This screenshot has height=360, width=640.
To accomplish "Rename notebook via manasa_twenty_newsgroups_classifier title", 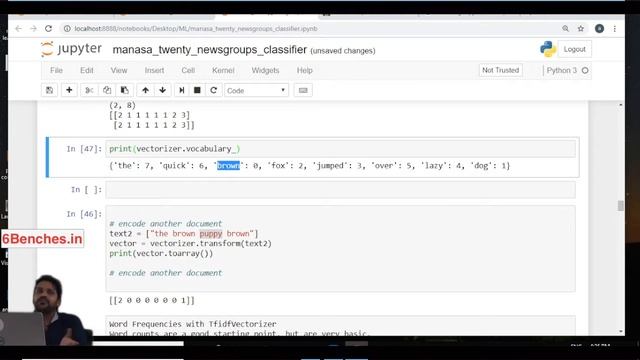I will click(x=209, y=50).
